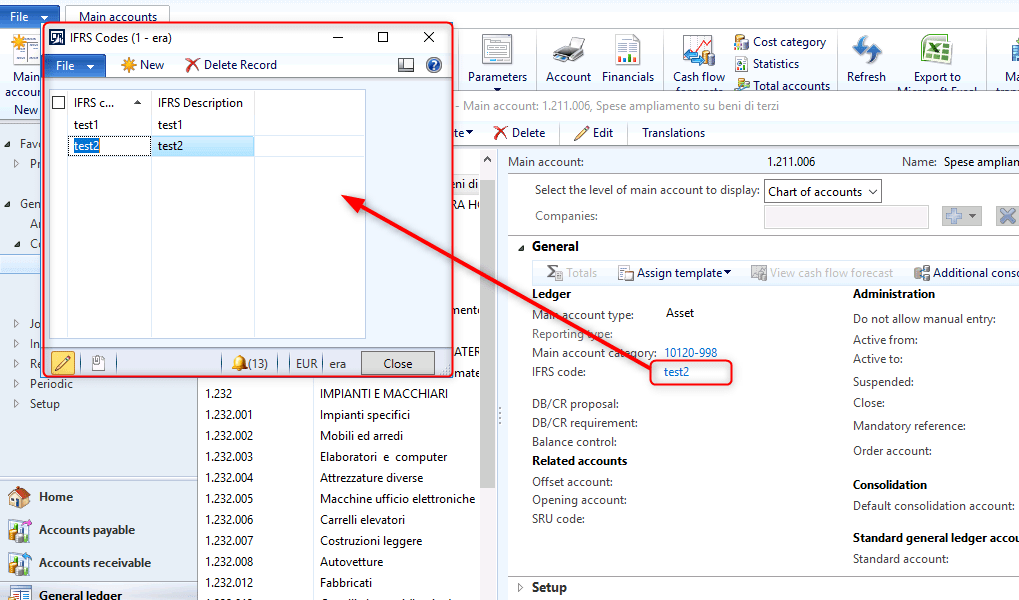Follow the test2 IFRS code link

676,372
